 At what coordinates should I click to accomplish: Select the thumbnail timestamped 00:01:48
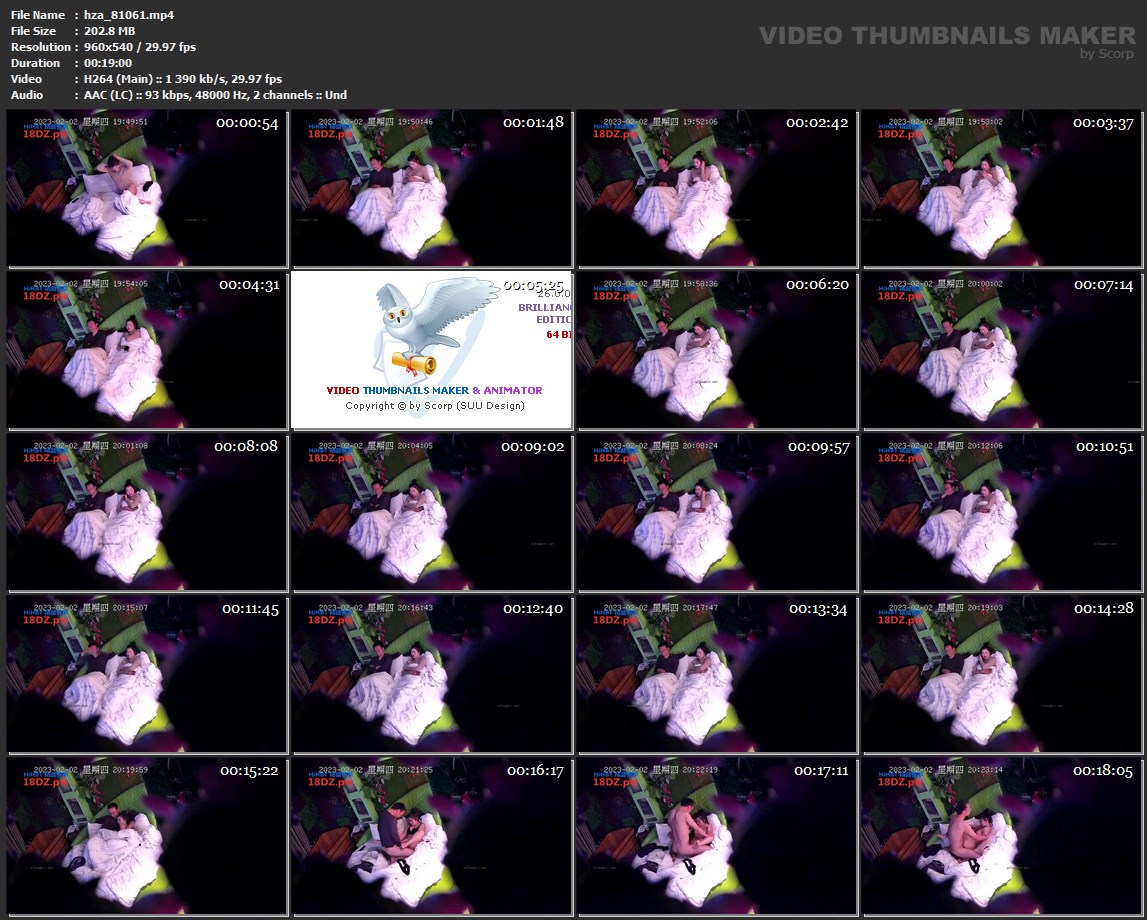coord(431,189)
